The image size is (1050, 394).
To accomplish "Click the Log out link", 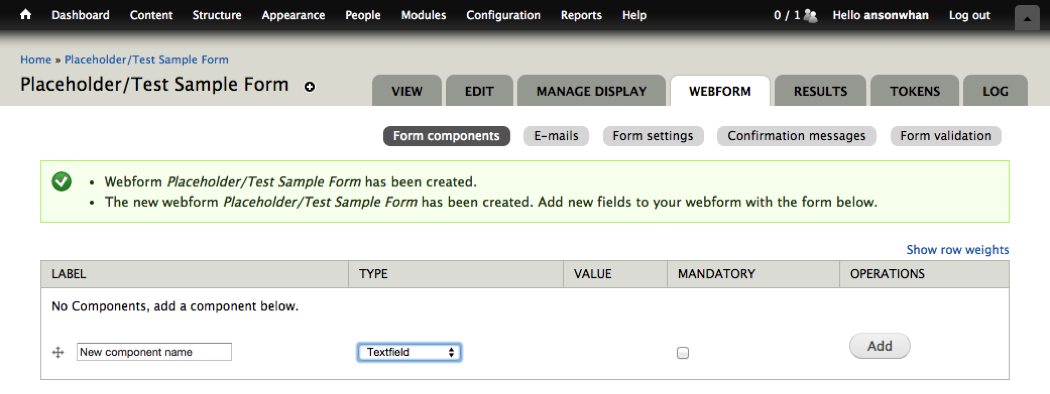I will click(969, 15).
